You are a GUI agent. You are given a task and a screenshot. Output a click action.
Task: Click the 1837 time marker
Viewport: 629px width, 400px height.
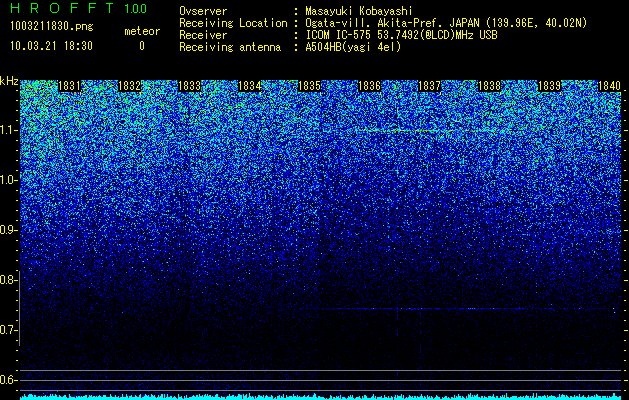(x=429, y=86)
